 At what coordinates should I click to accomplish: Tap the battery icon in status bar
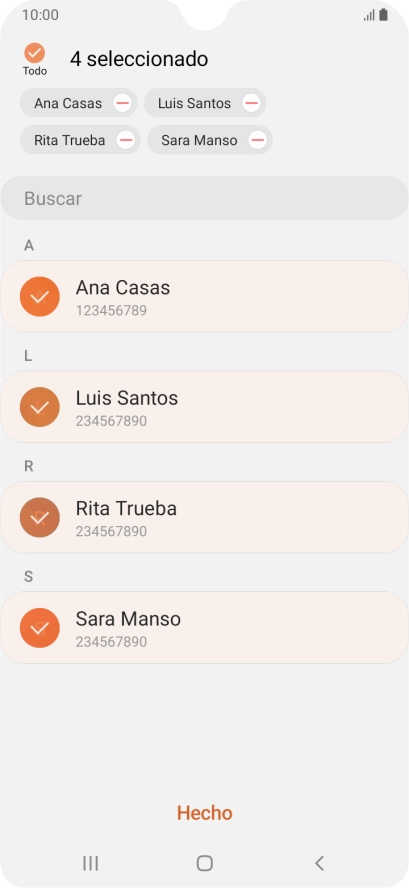pos(384,15)
